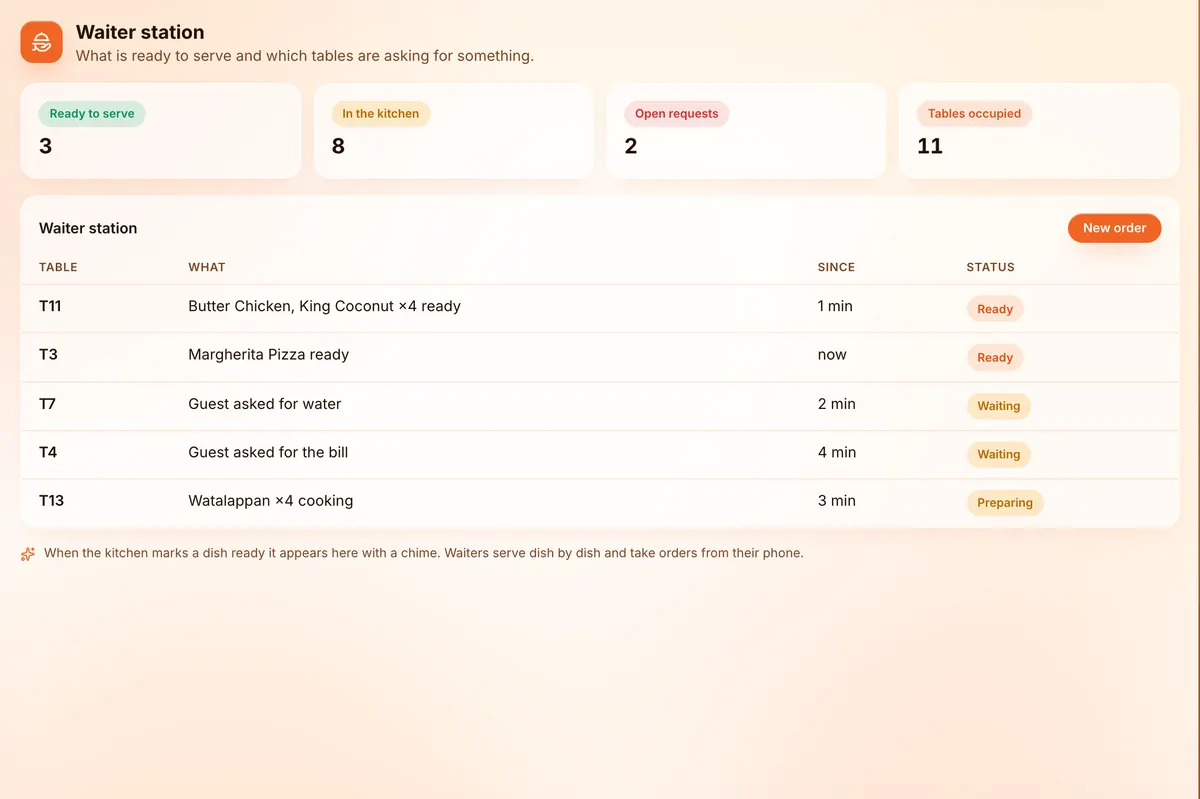Image resolution: width=1200 pixels, height=799 pixels.
Task: Click the Waiting status badge for T4
Action: tap(998, 454)
